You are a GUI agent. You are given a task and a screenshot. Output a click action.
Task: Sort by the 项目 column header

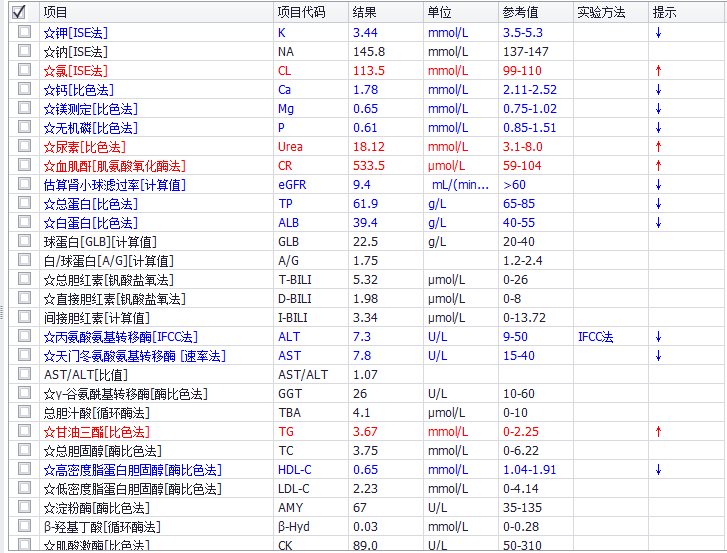click(56, 13)
